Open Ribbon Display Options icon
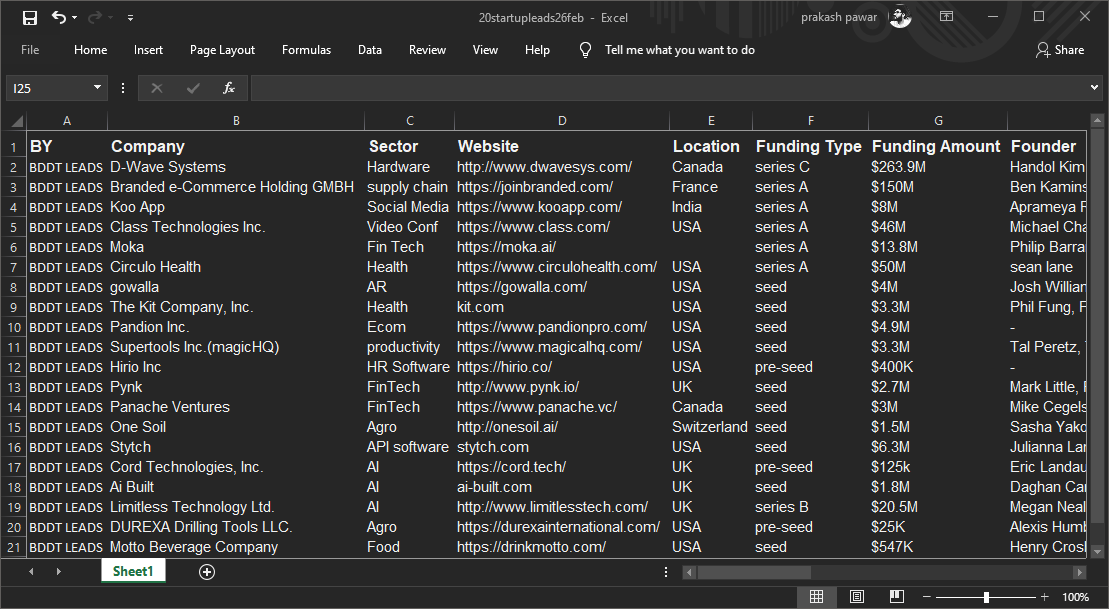 tap(946, 17)
